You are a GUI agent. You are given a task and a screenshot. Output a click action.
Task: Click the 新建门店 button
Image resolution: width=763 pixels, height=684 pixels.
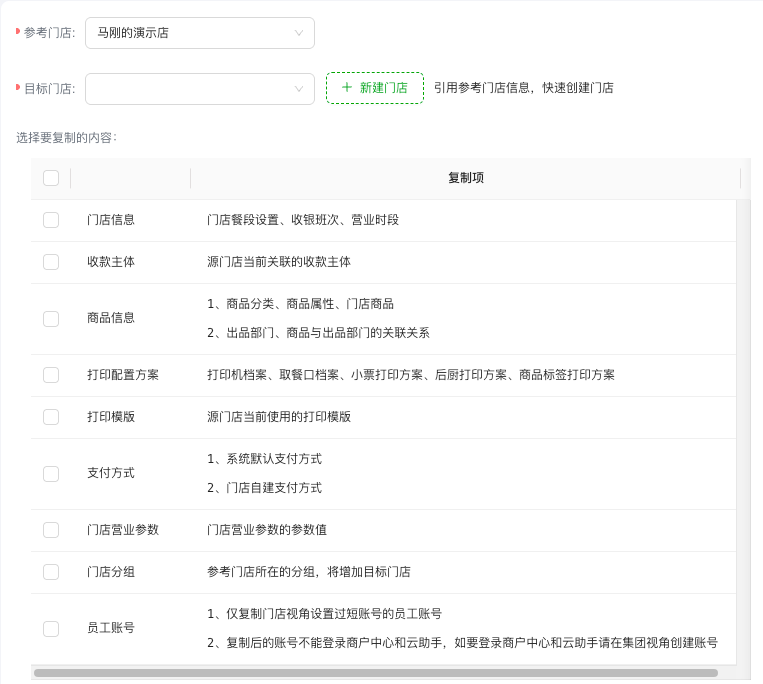[375, 88]
